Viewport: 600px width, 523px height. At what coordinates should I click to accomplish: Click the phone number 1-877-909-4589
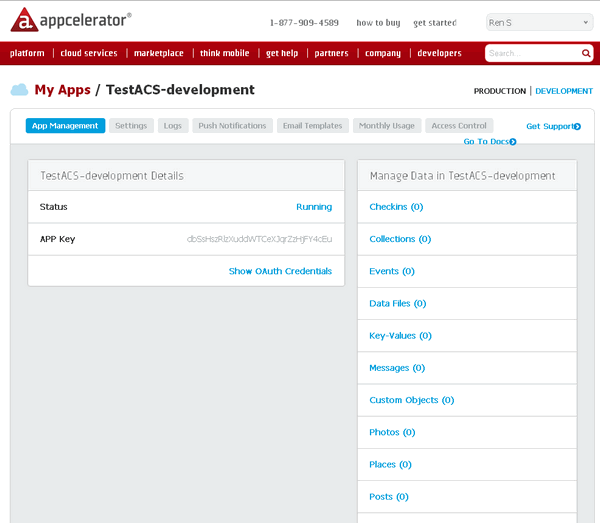tap(304, 23)
